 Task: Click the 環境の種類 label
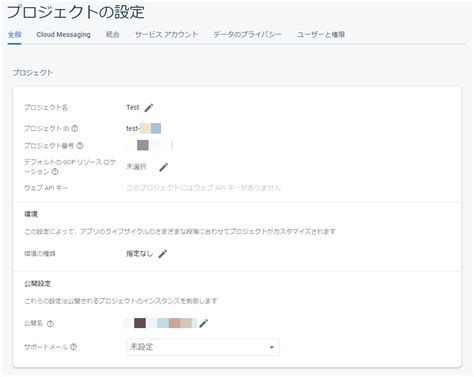click(x=40, y=254)
